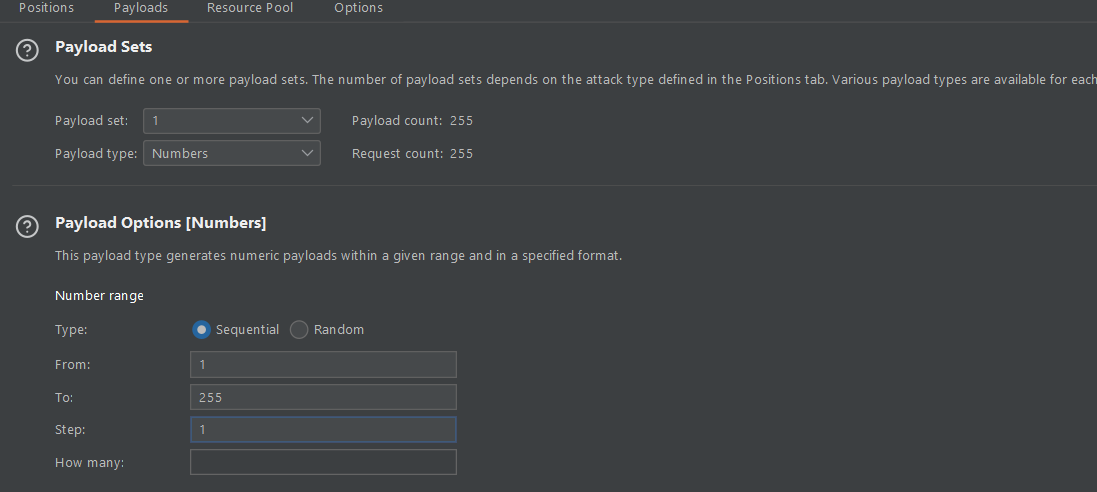Open help for Payload Options [Numbers]
This screenshot has height=492, width=1097.
[28, 227]
